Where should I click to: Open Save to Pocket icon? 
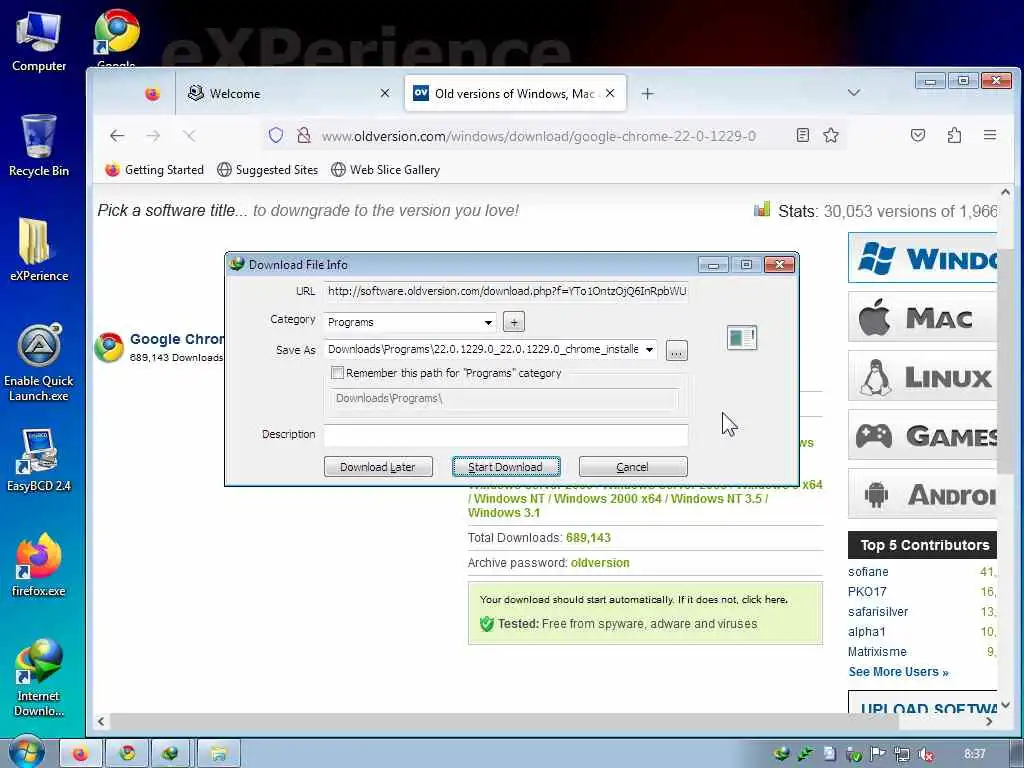pos(918,135)
